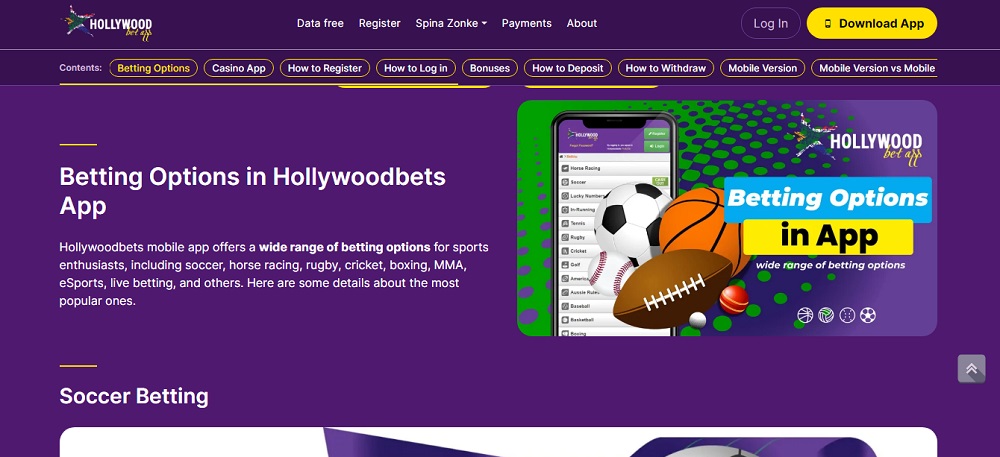Image resolution: width=1000 pixels, height=457 pixels.
Task: Click the Log In button
Action: coord(770,24)
